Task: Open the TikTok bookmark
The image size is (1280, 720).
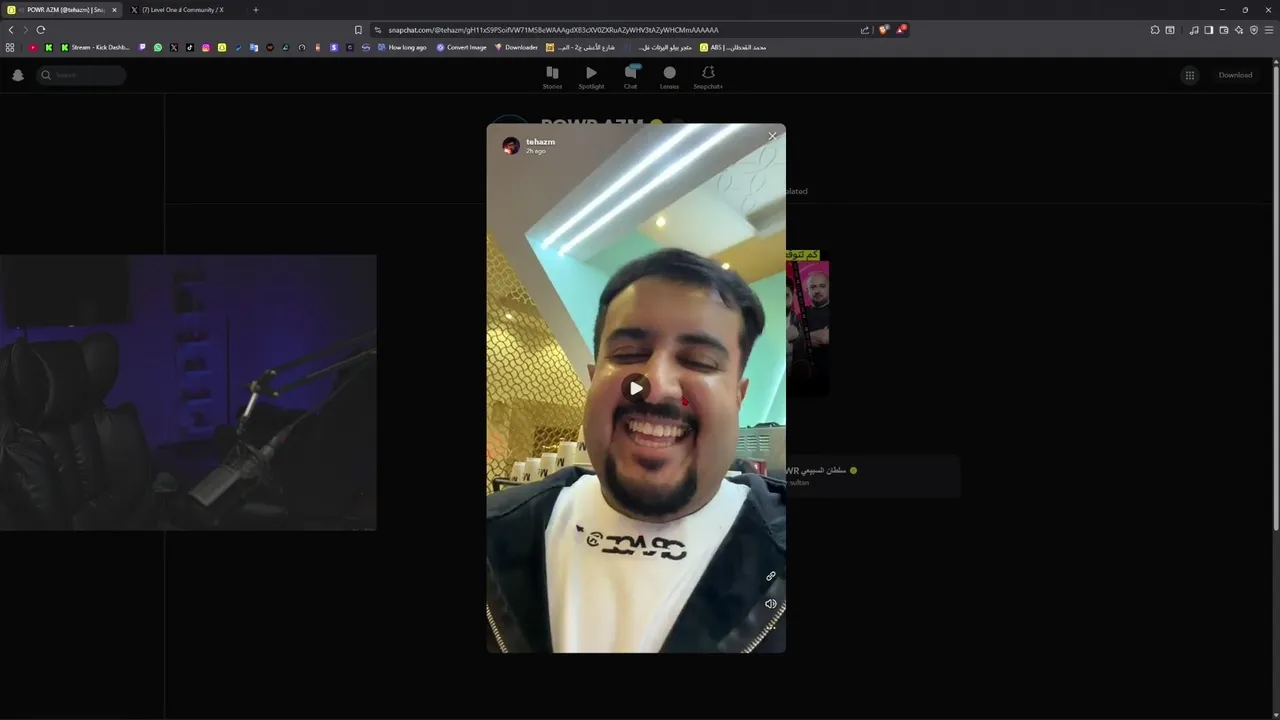Action: click(190, 47)
